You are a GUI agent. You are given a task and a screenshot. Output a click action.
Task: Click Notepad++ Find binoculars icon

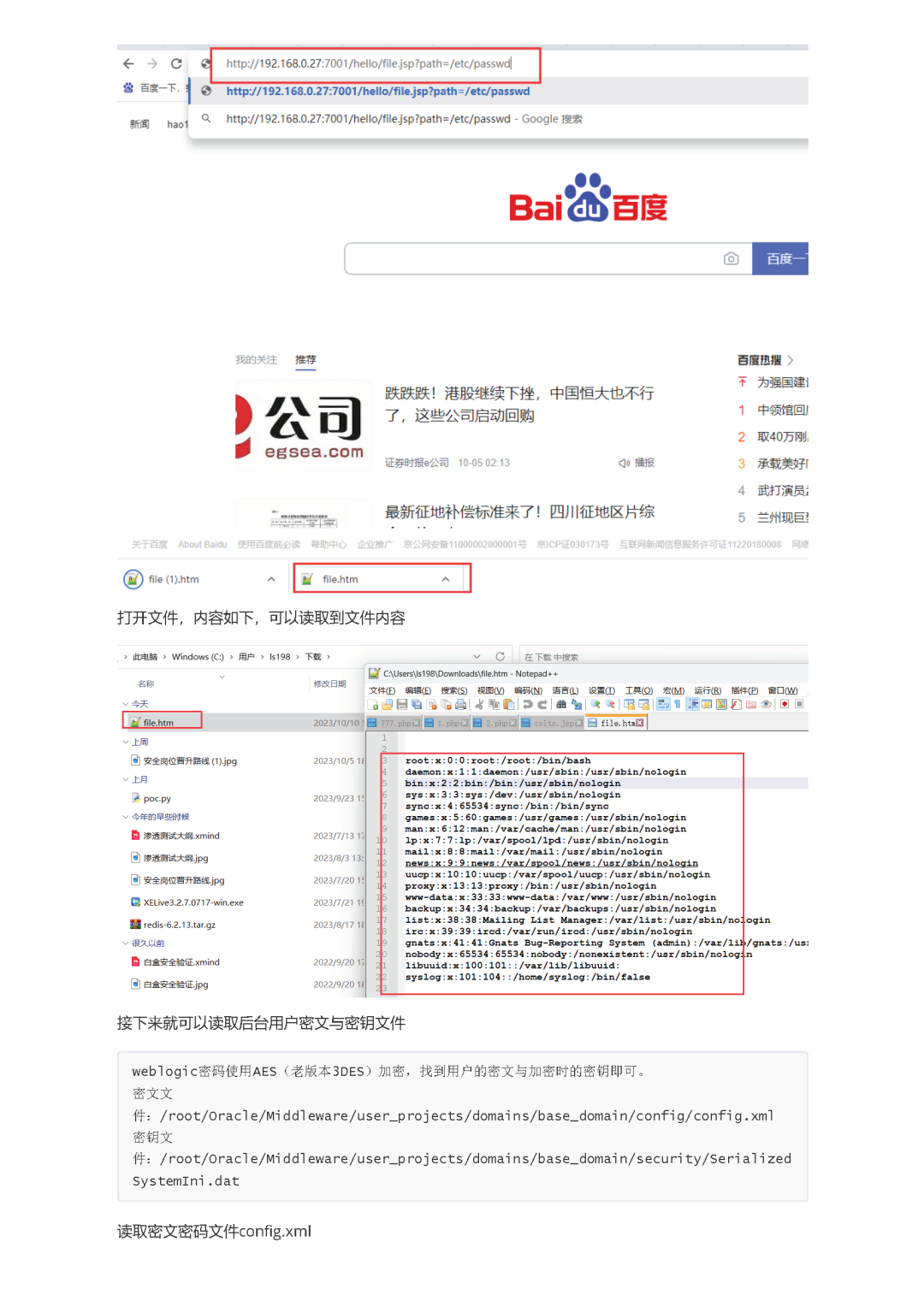(561, 705)
